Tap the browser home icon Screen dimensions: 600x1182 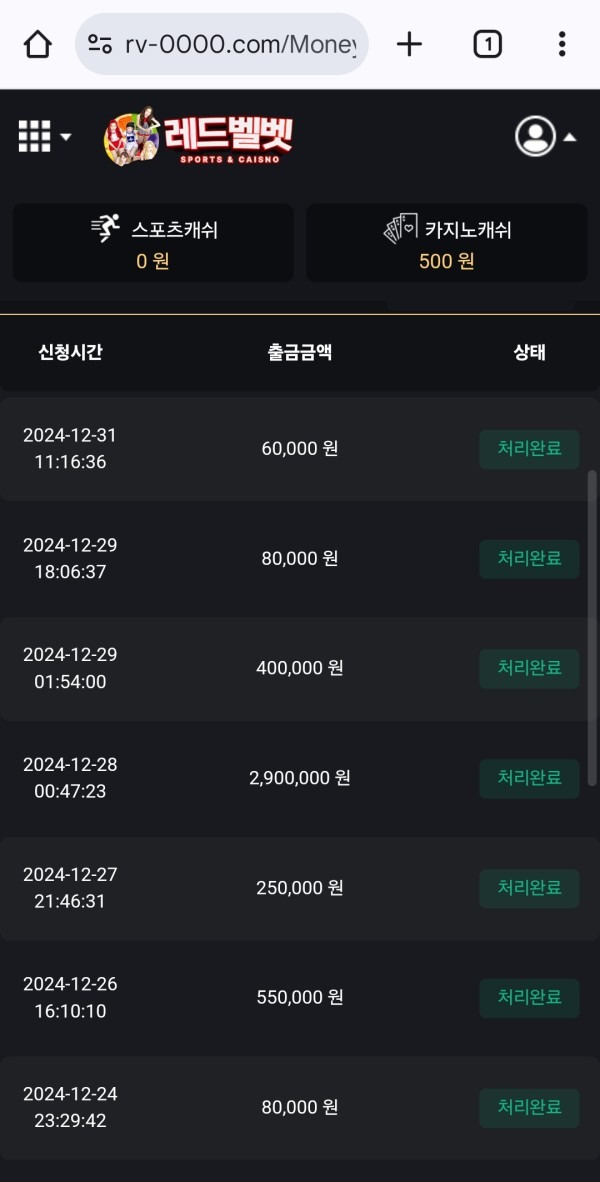(38, 44)
